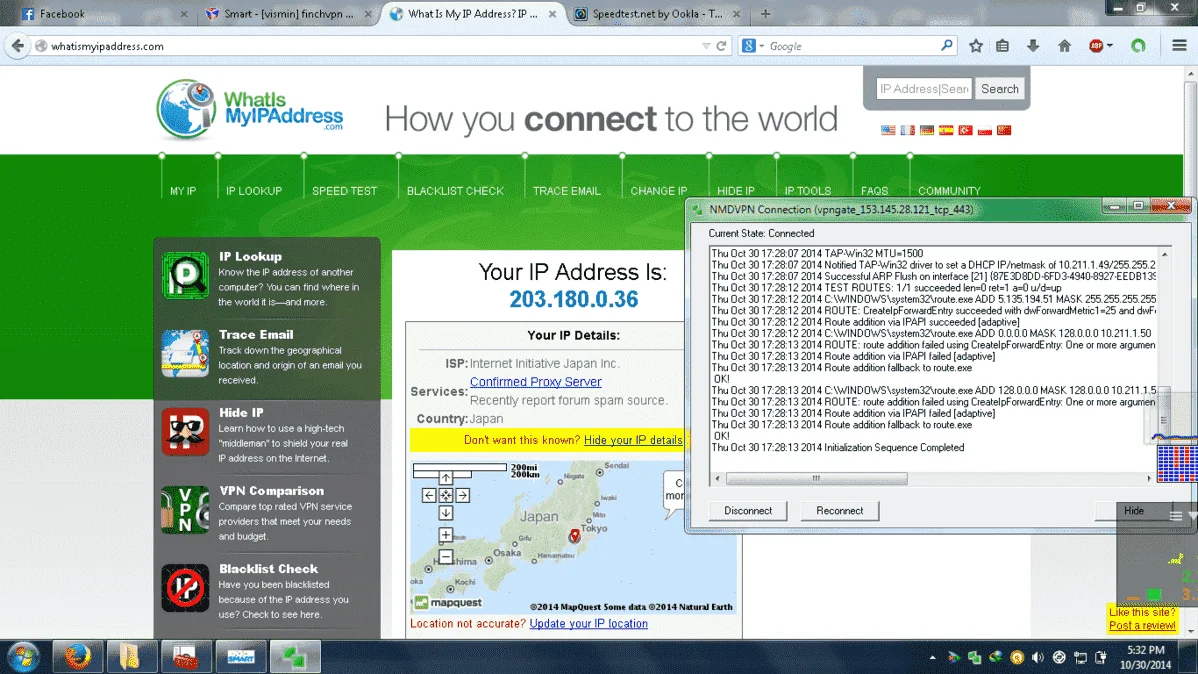Click the IP Address search input field
Image resolution: width=1198 pixels, height=674 pixels.
click(924, 89)
